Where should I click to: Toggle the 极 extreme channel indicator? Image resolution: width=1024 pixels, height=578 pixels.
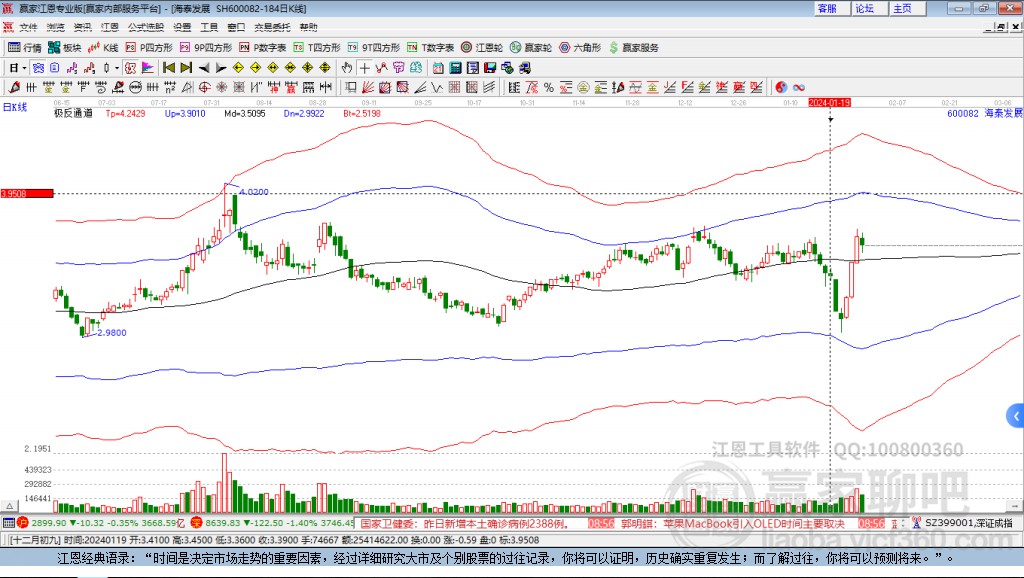[x=130, y=68]
